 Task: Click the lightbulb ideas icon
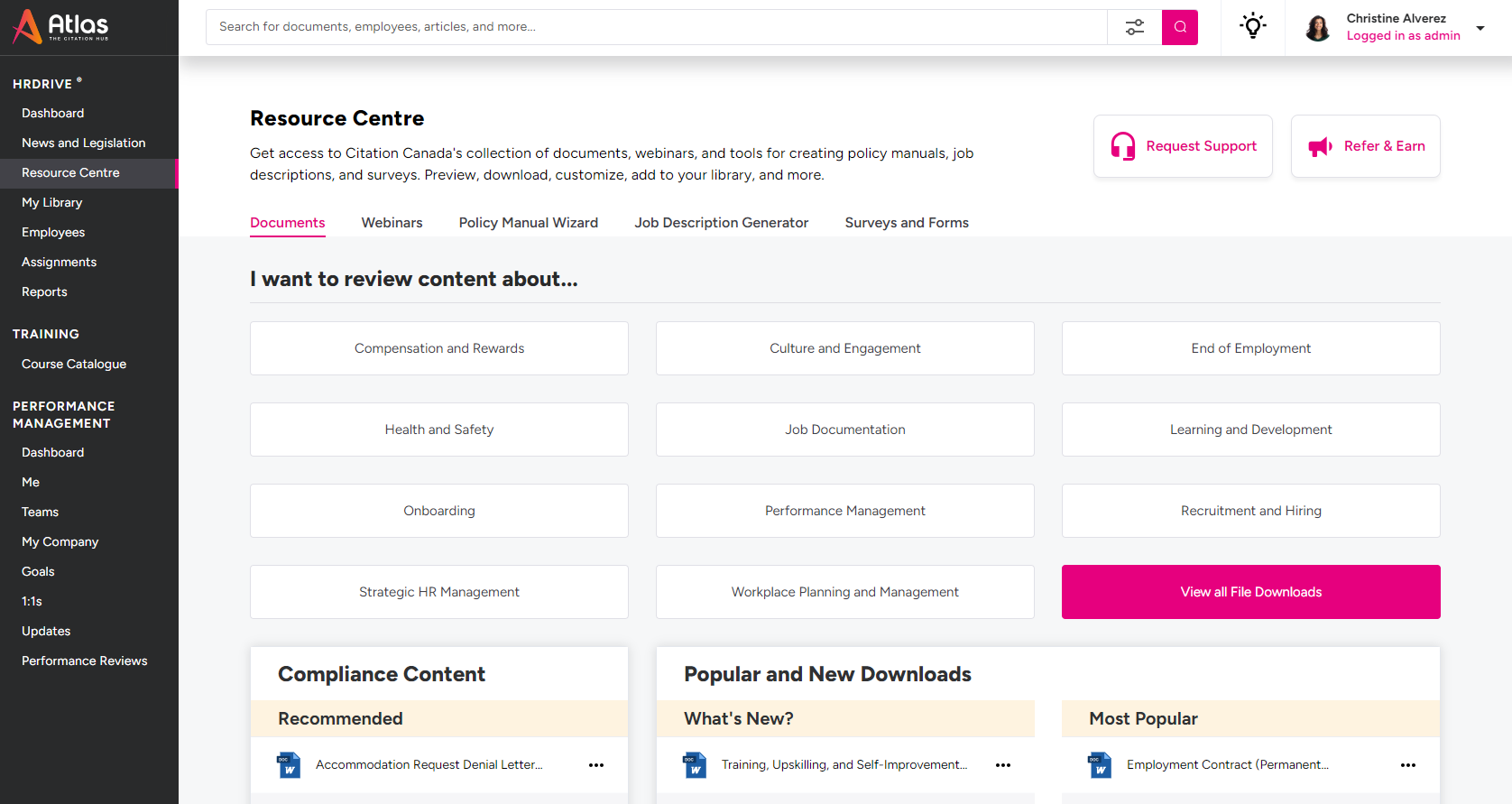tap(1252, 26)
